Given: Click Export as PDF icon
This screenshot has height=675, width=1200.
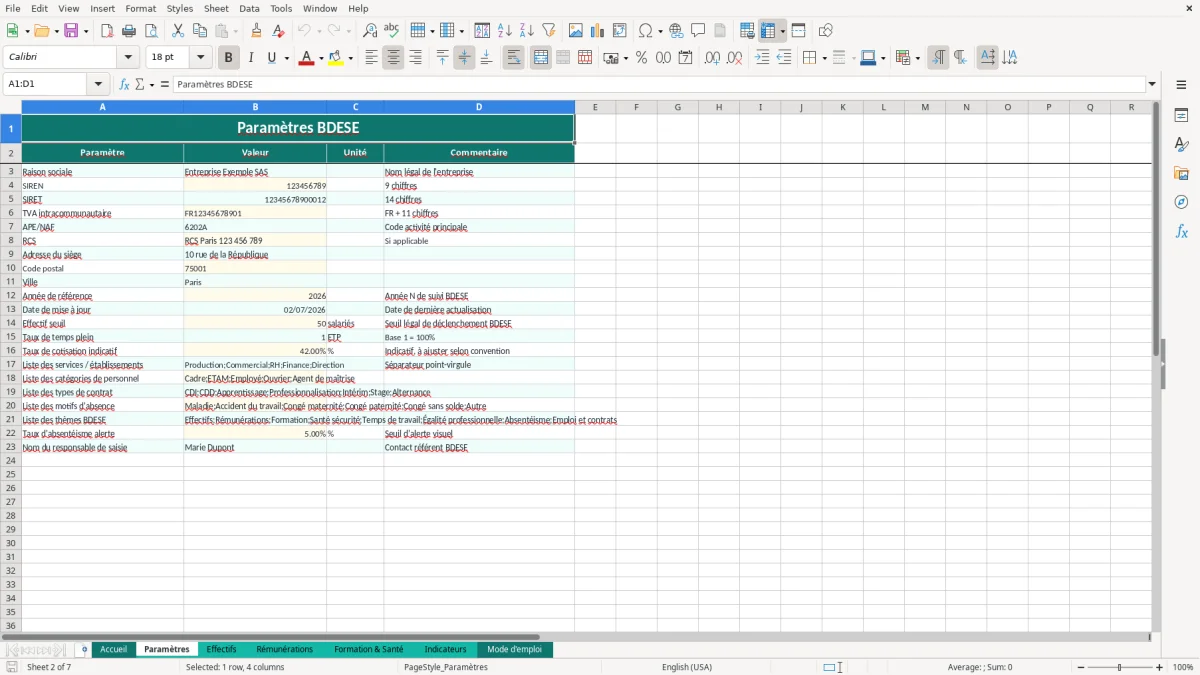Looking at the screenshot, I should point(106,31).
